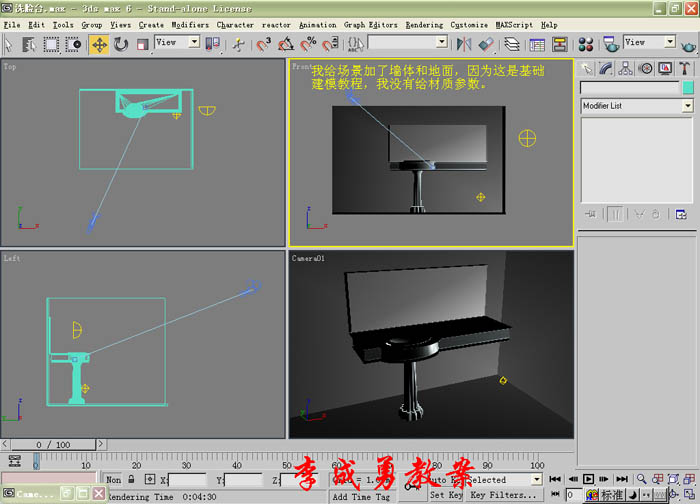Image resolution: width=700 pixels, height=504 pixels.
Task: Open the File menu
Action: click(12, 25)
